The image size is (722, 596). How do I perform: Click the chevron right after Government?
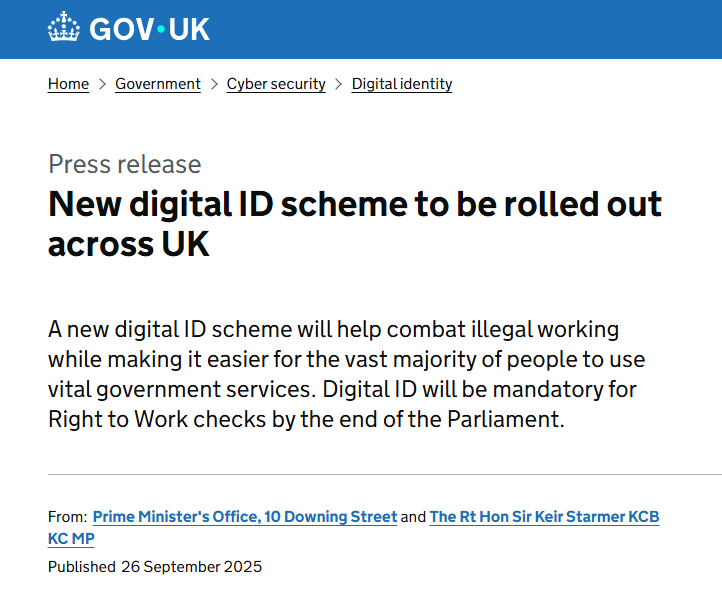(x=214, y=84)
